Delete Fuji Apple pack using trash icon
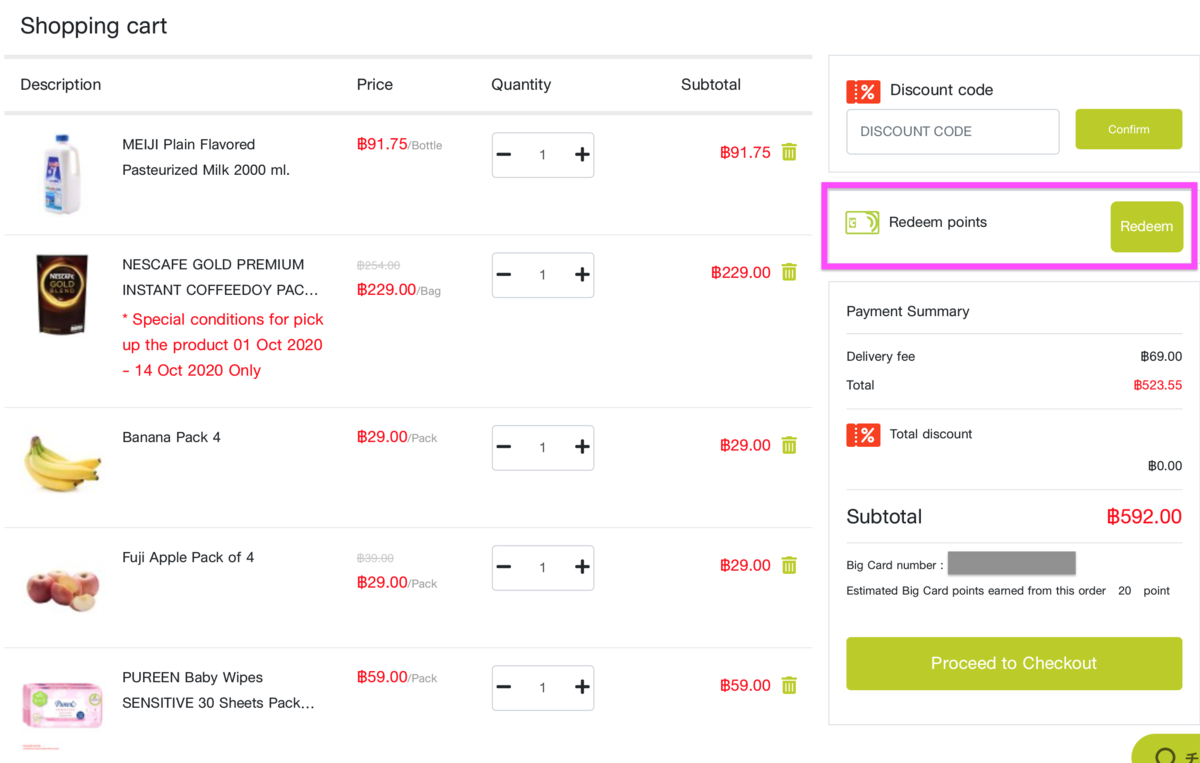The height and width of the screenshot is (763, 1200). (x=789, y=565)
